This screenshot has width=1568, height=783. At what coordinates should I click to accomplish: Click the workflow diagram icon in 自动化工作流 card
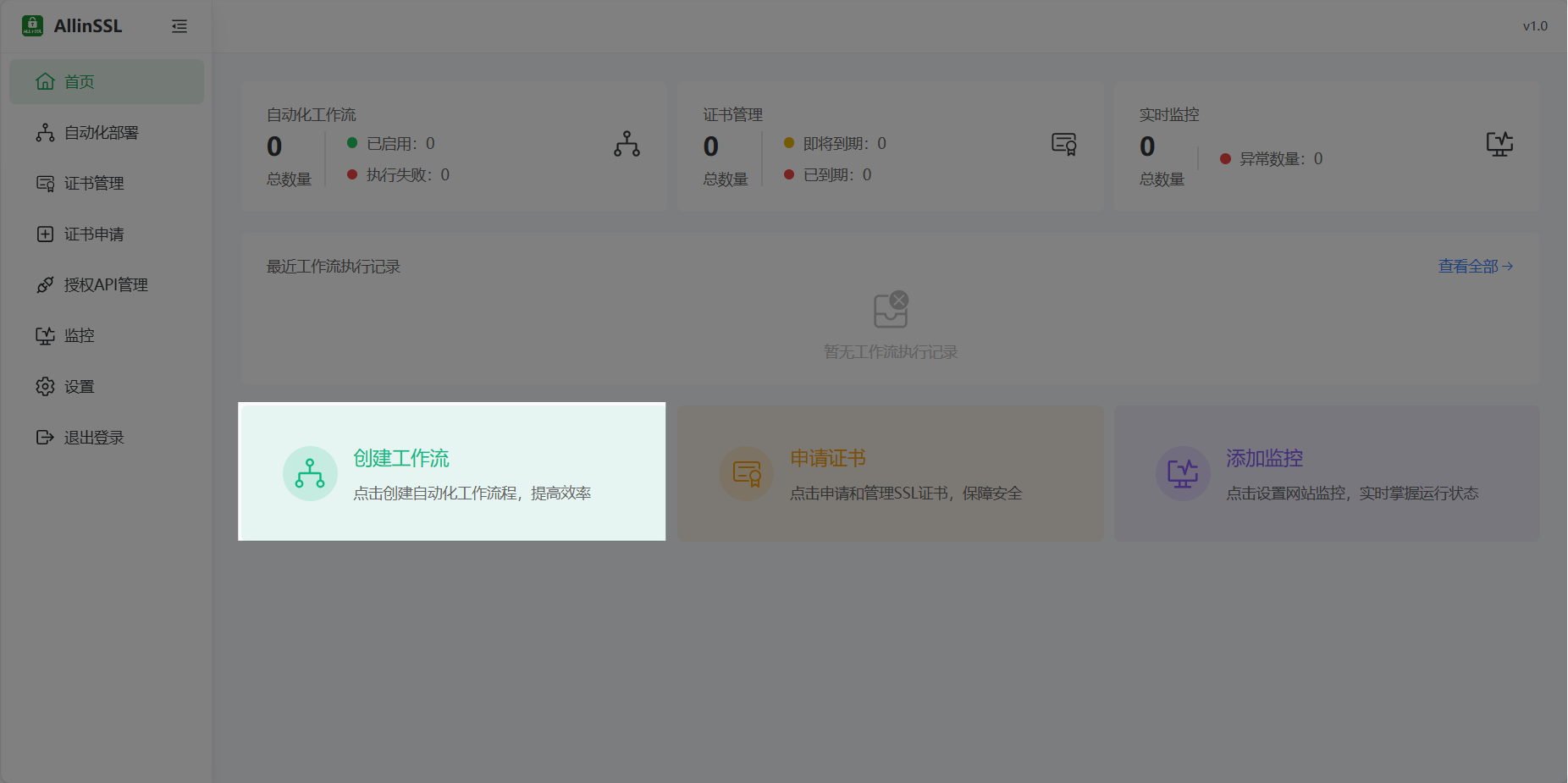(626, 145)
